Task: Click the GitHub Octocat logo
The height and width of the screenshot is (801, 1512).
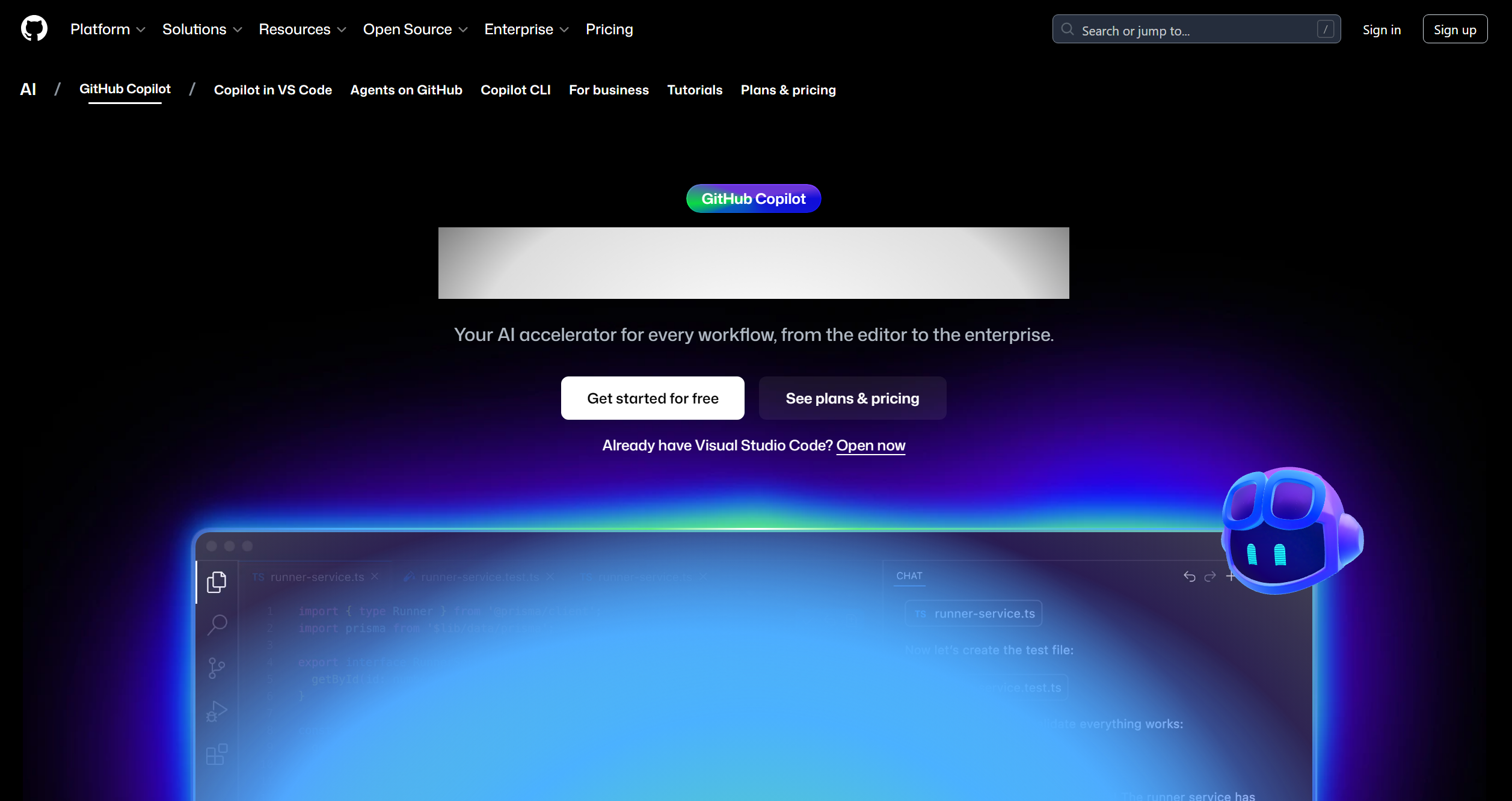Action: pyautogui.click(x=34, y=28)
